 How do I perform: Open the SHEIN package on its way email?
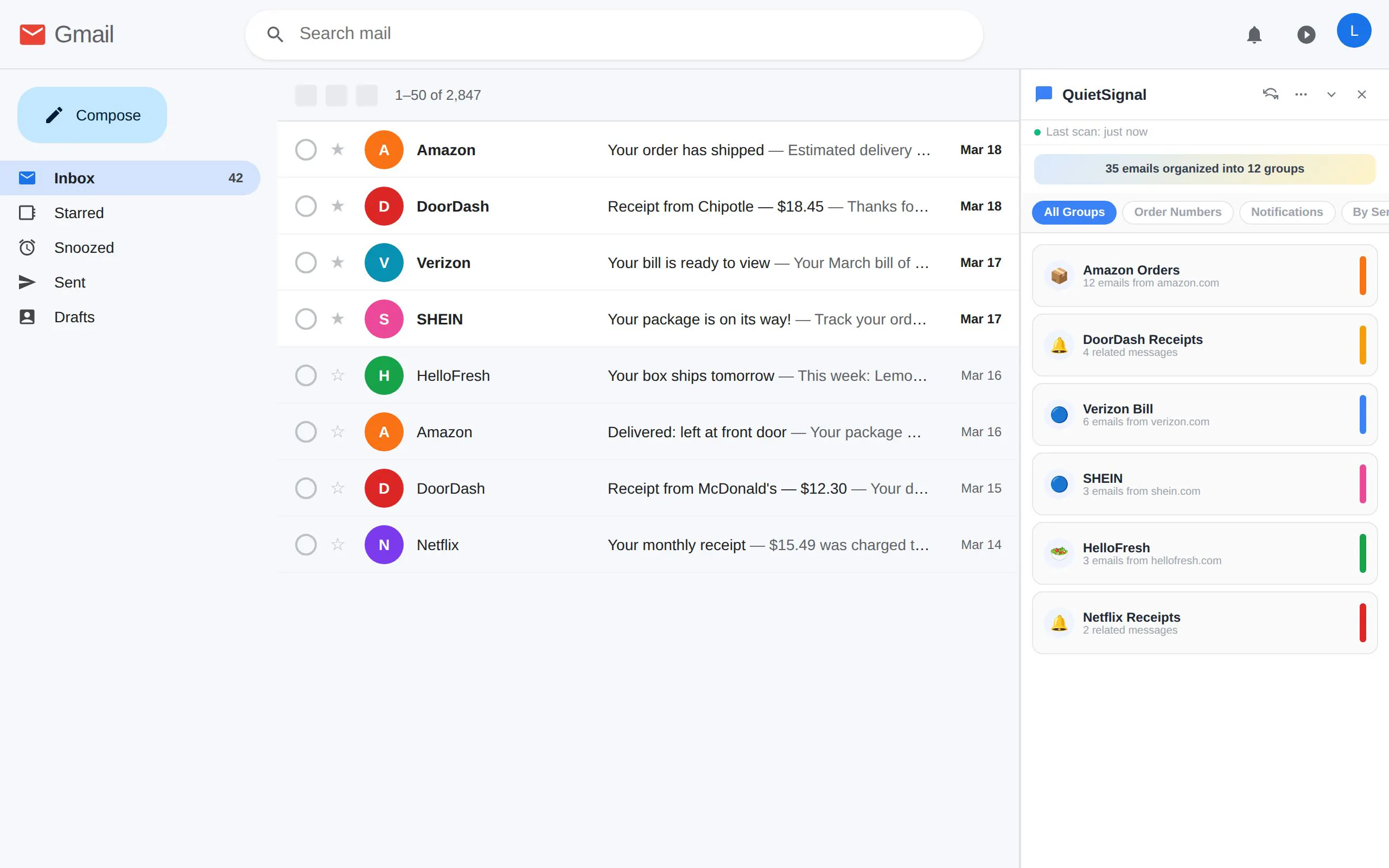click(648, 319)
